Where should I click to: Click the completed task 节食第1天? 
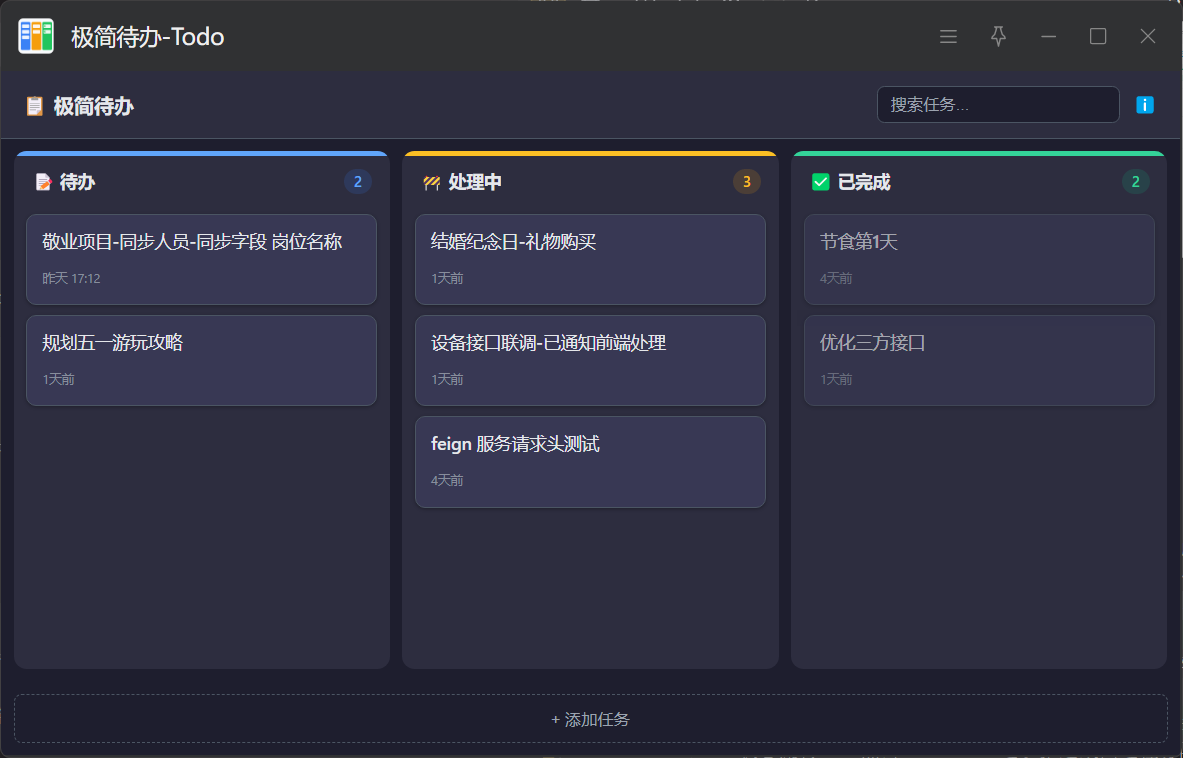click(979, 259)
